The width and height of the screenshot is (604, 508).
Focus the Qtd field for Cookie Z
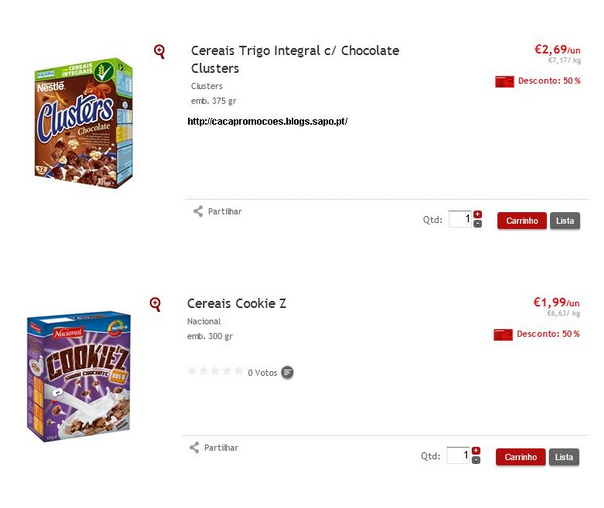pyautogui.click(x=458, y=456)
